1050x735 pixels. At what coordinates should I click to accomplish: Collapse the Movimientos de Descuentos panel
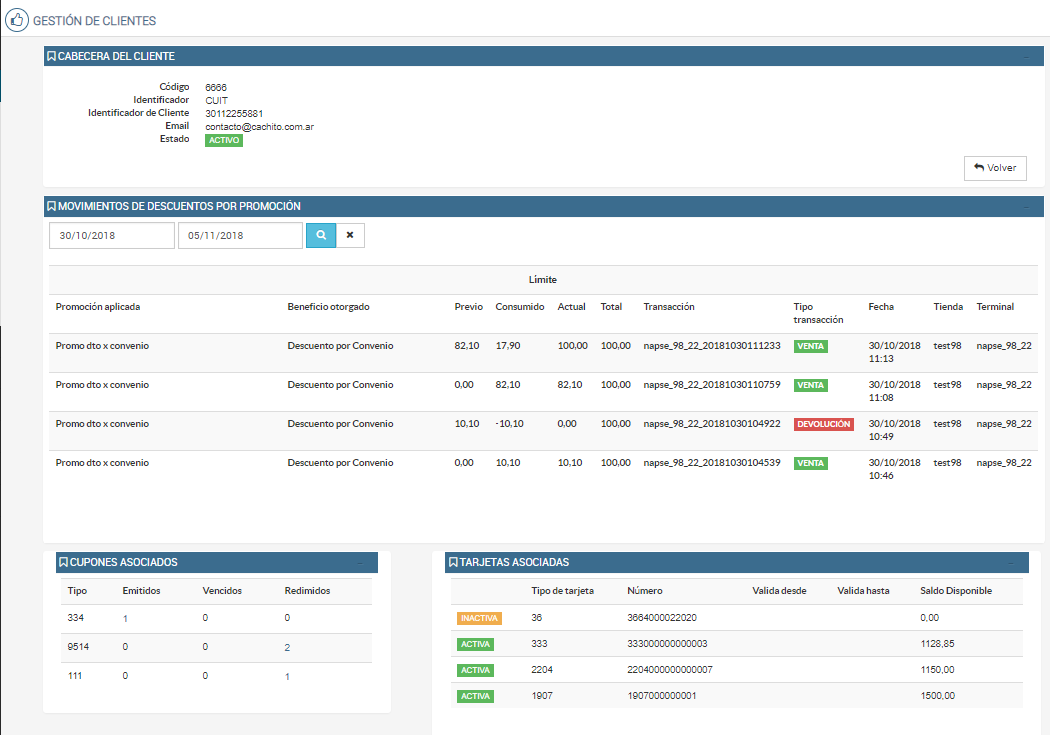(x=1026, y=207)
